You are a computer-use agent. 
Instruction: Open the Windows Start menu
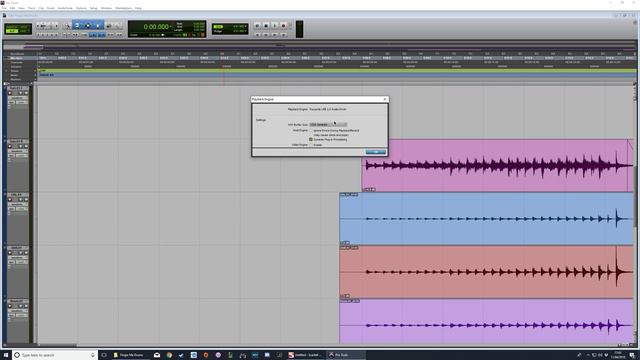(x=6, y=355)
